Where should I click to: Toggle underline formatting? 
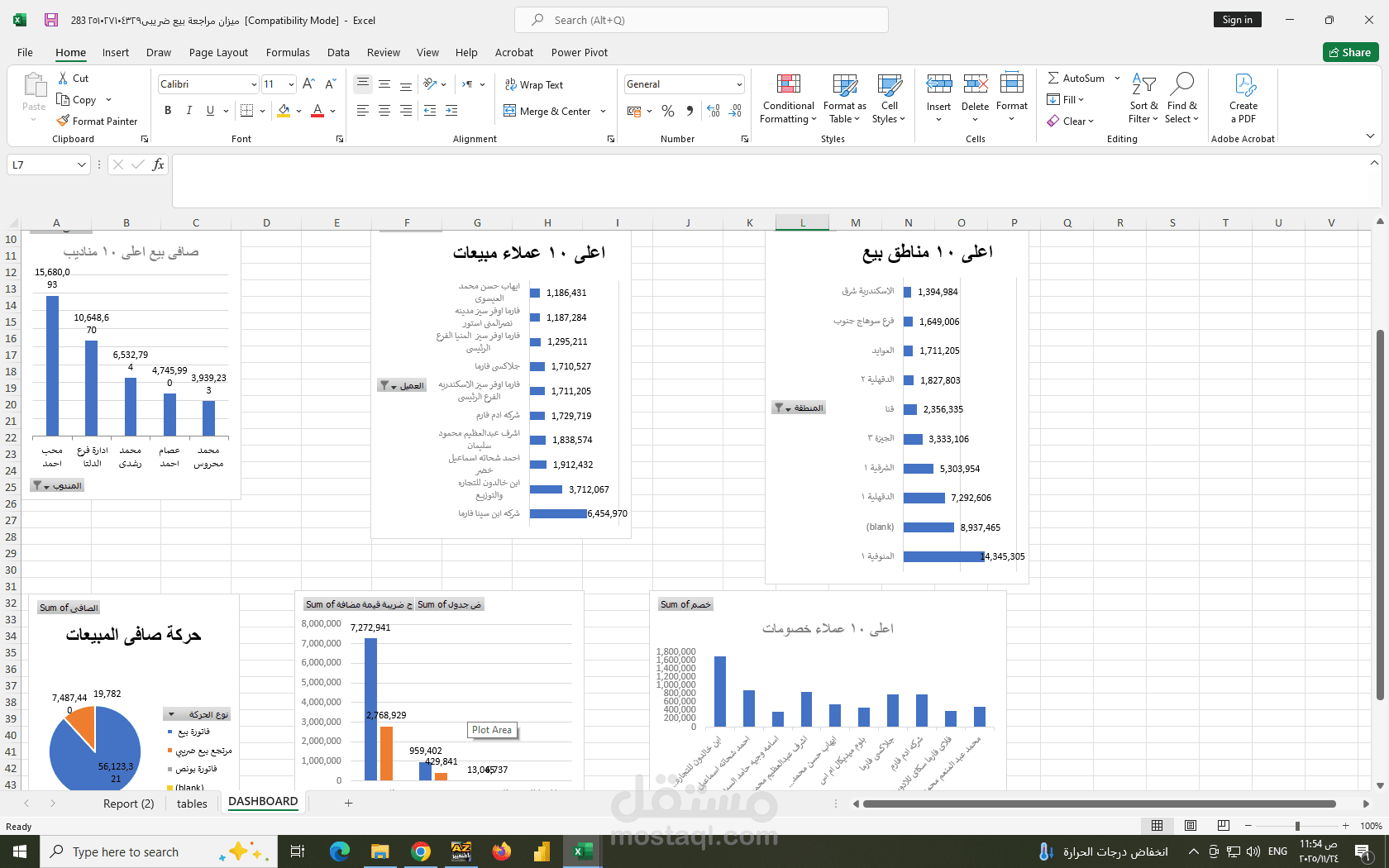point(210,111)
